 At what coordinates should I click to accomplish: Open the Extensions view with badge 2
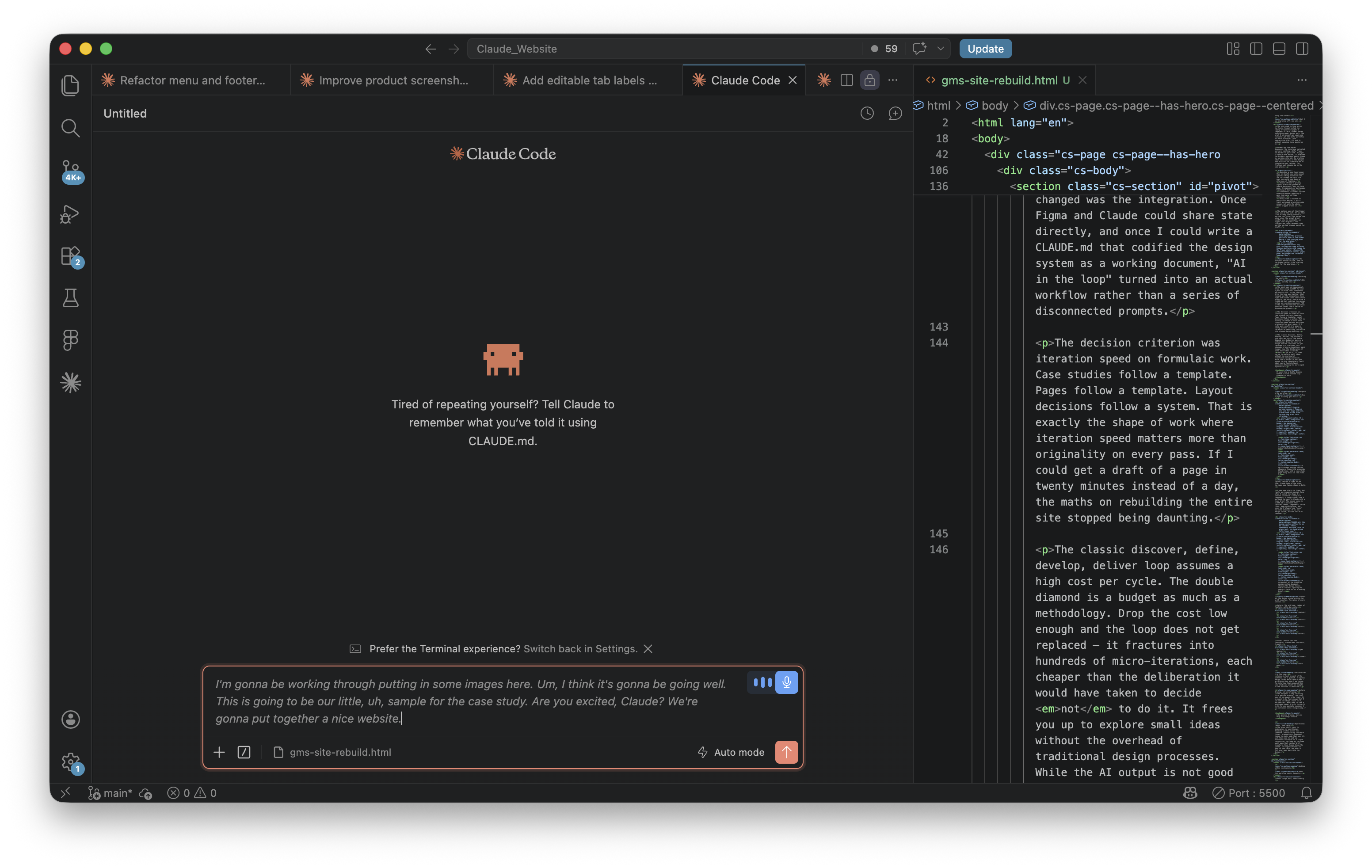[x=70, y=256]
